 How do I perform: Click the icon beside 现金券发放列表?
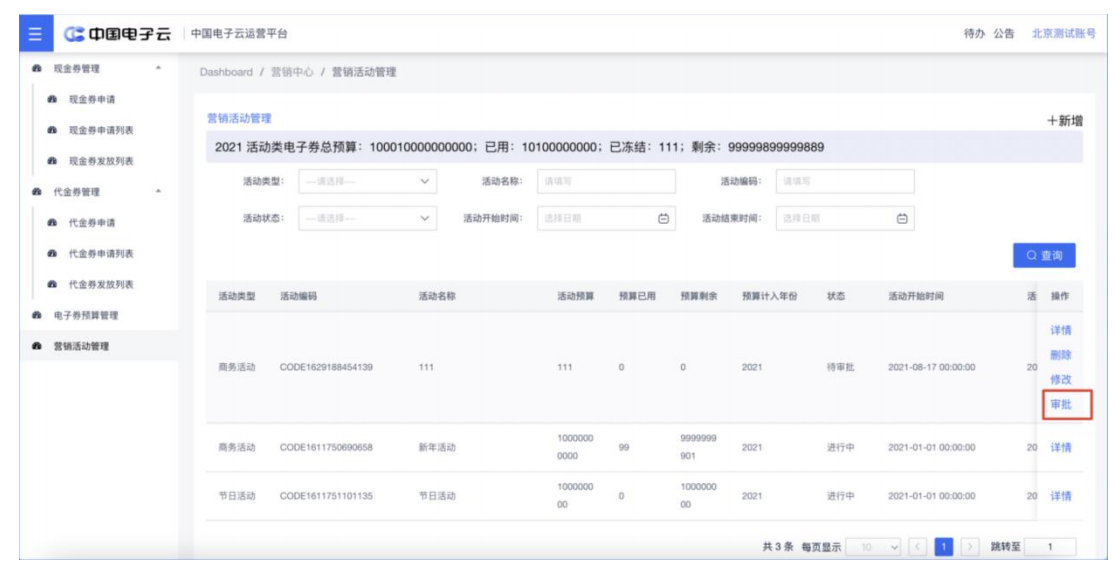click(x=52, y=161)
